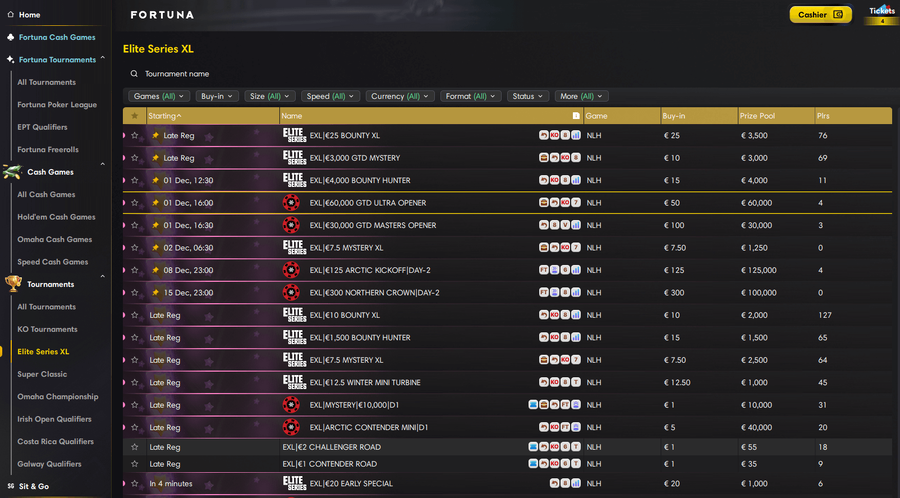Screen dimensions: 900x498
Task: Open Super Classic in sidebar
Action: [42, 374]
